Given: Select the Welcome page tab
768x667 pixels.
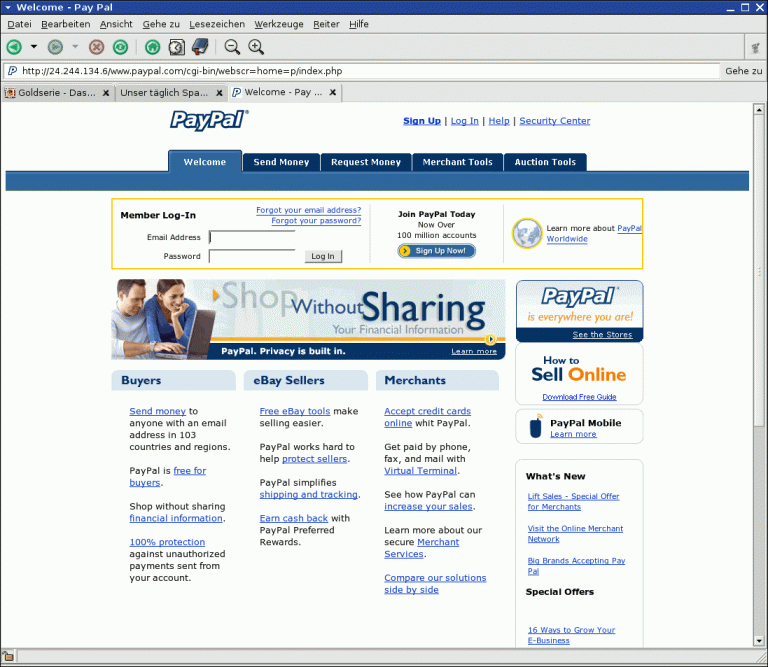Looking at the screenshot, I should 205,162.
